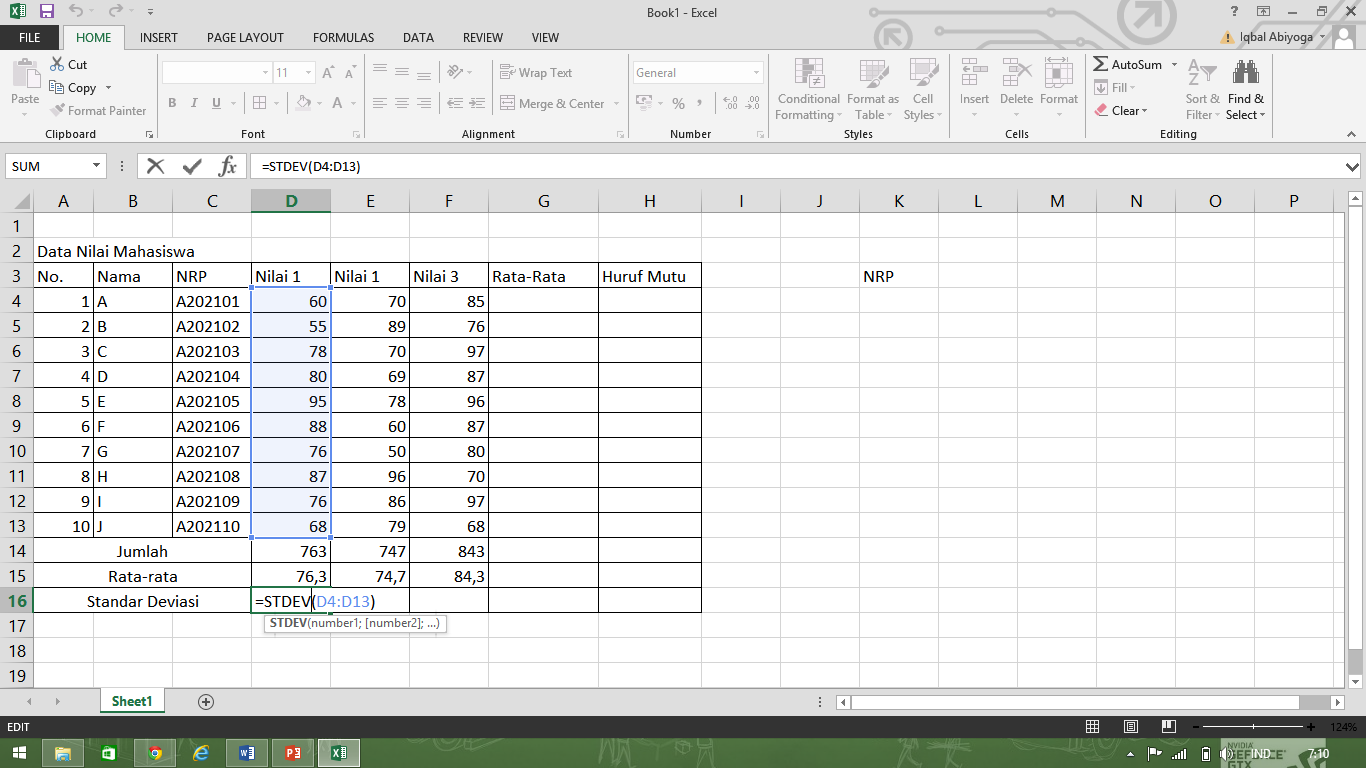Switch to the PAGE LAYOUT tab
This screenshot has height=768, width=1366.
click(x=245, y=37)
